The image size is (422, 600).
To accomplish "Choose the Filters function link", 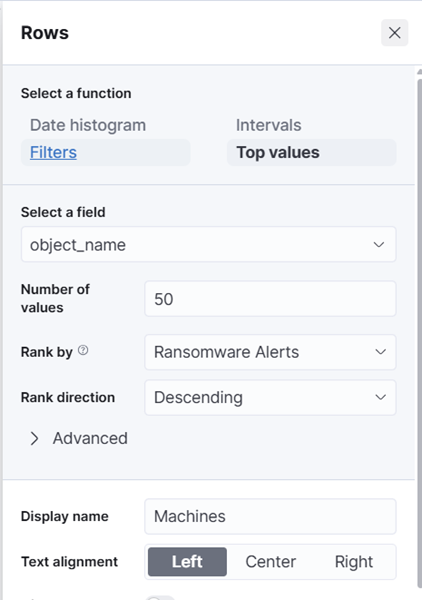I will tap(53, 152).
